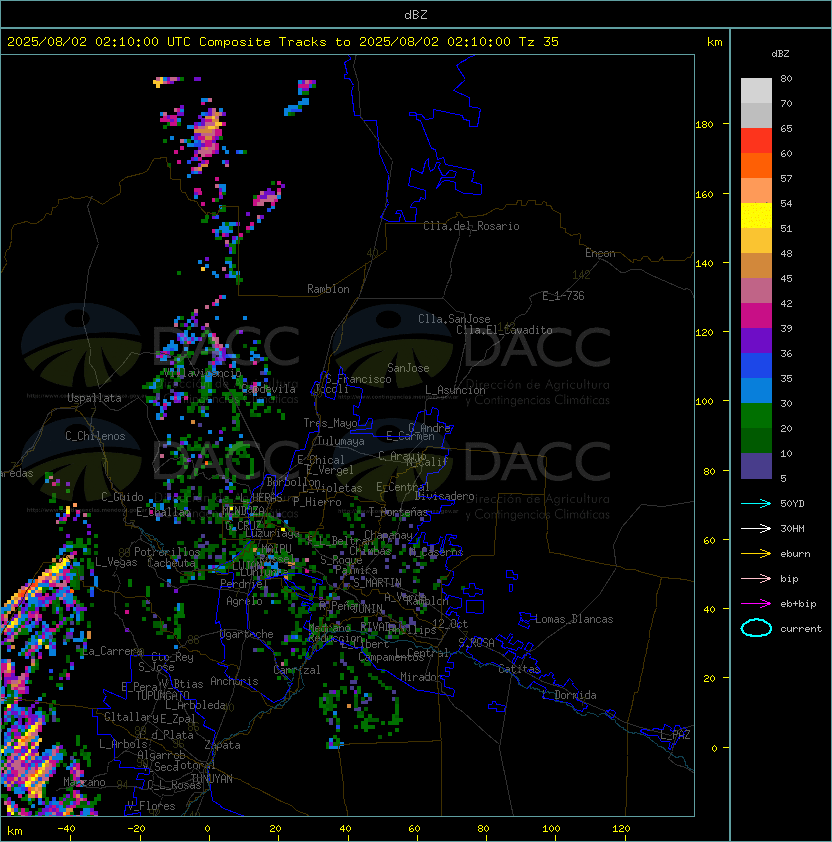The image size is (832, 842).
Task: Click the 'V_Flores' place label
Action: pyautogui.click(x=151, y=806)
